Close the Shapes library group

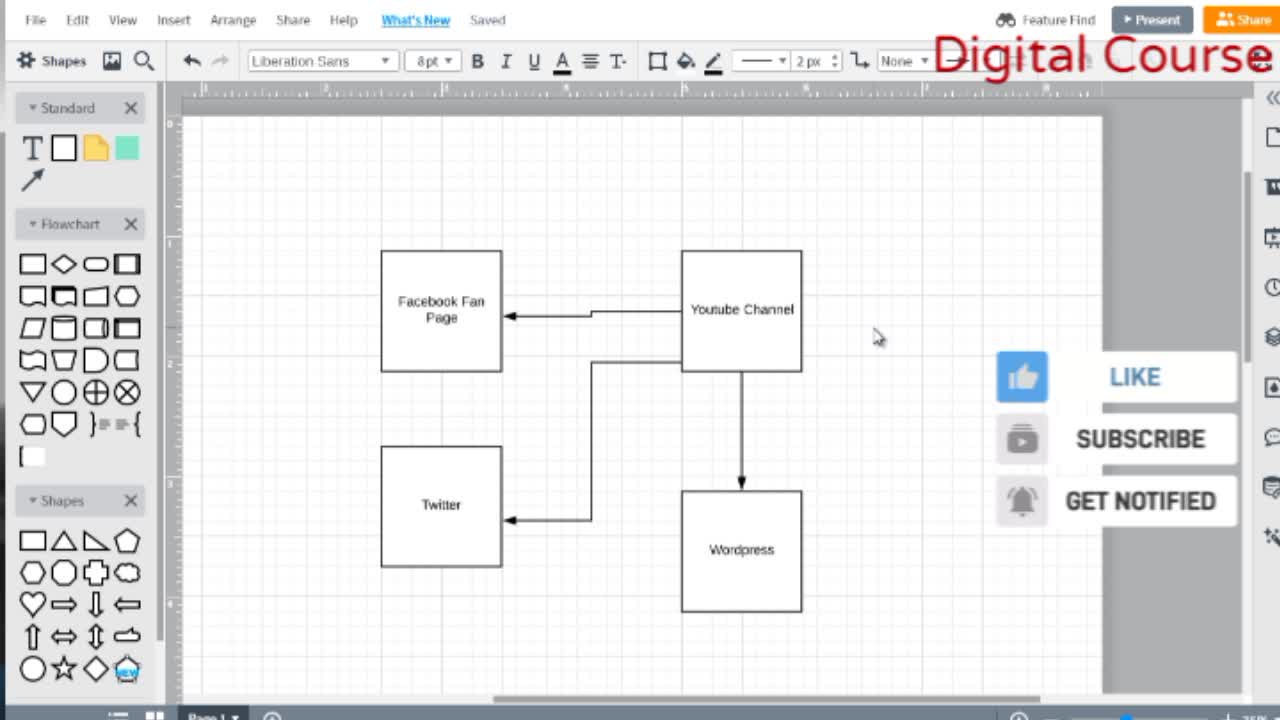pos(131,501)
